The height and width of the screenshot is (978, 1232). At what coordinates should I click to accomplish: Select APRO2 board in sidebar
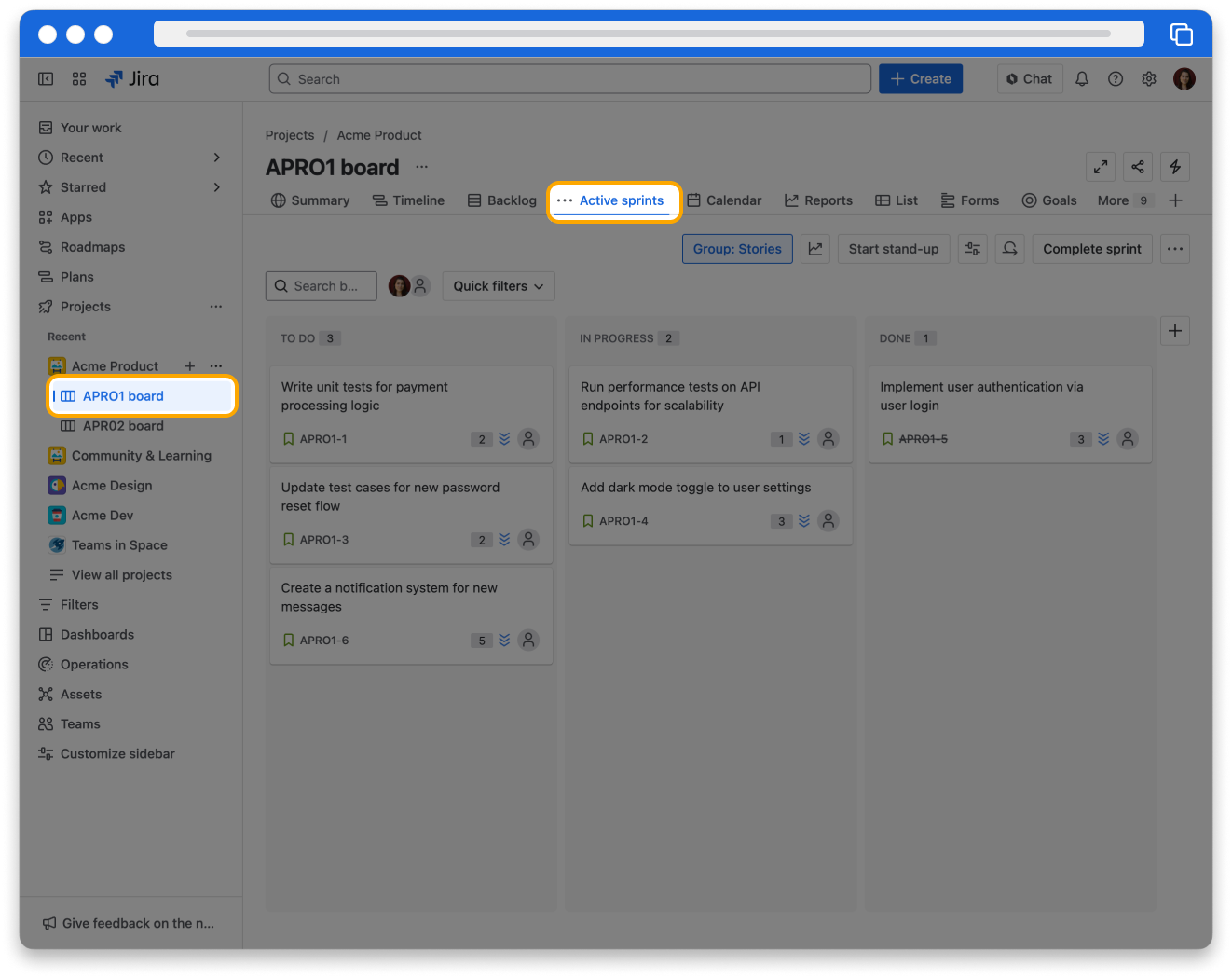tap(140, 426)
